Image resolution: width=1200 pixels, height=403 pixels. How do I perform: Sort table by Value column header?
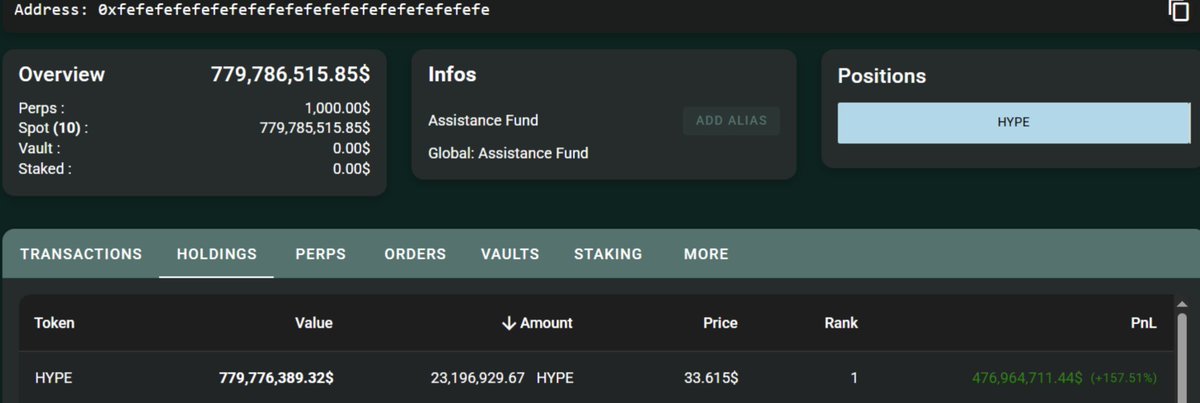[x=314, y=323]
